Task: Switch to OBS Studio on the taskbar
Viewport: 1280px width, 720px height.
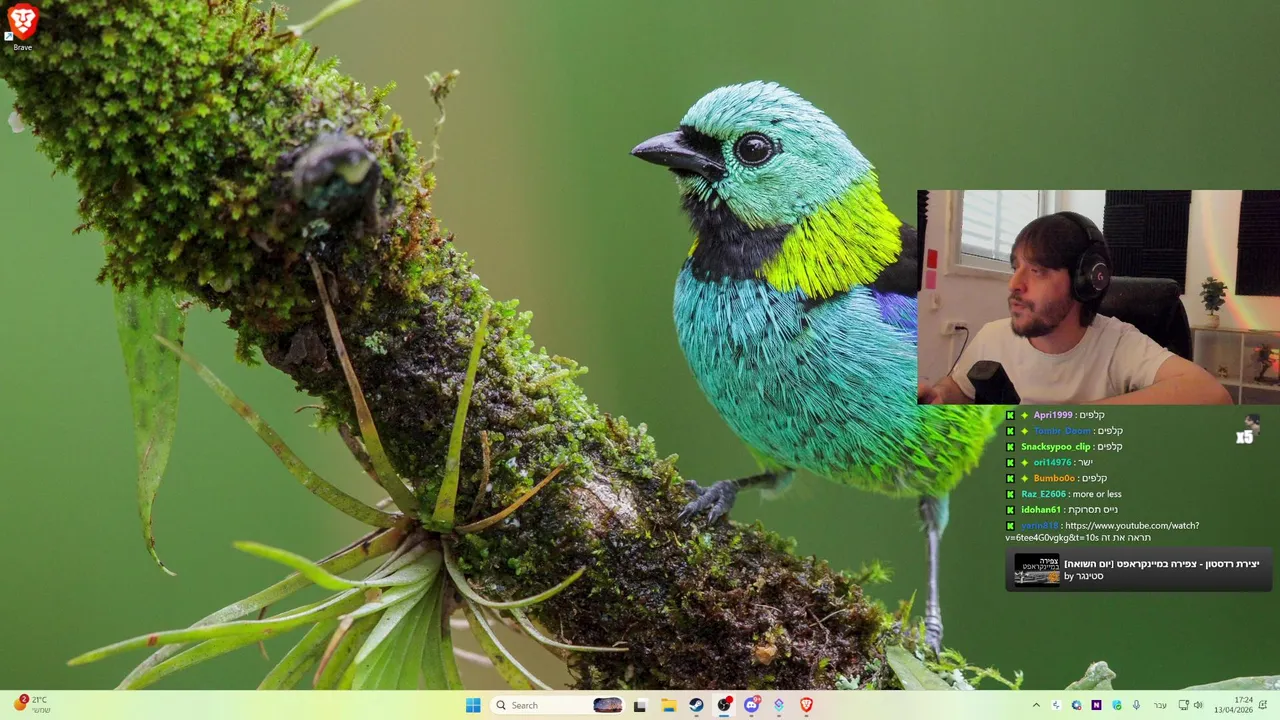Action: (724, 705)
